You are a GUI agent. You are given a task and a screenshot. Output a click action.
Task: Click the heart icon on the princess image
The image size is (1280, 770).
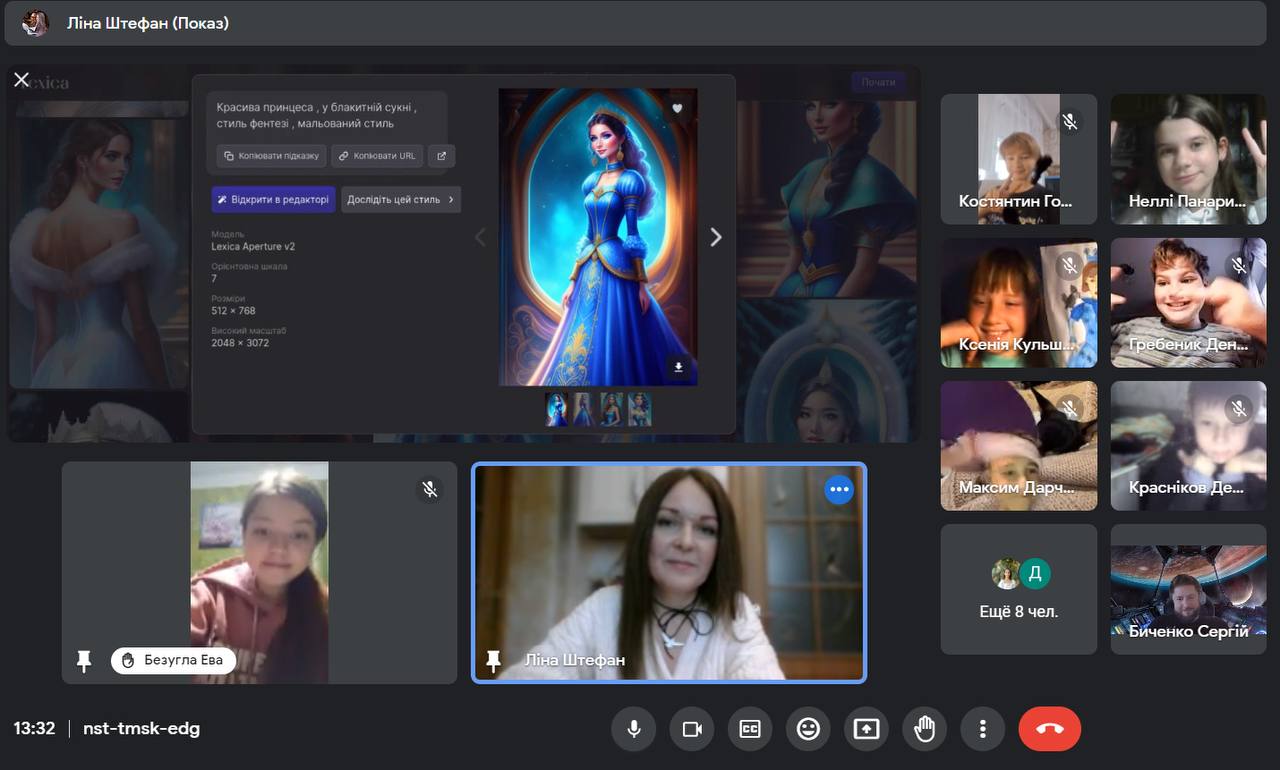677,108
